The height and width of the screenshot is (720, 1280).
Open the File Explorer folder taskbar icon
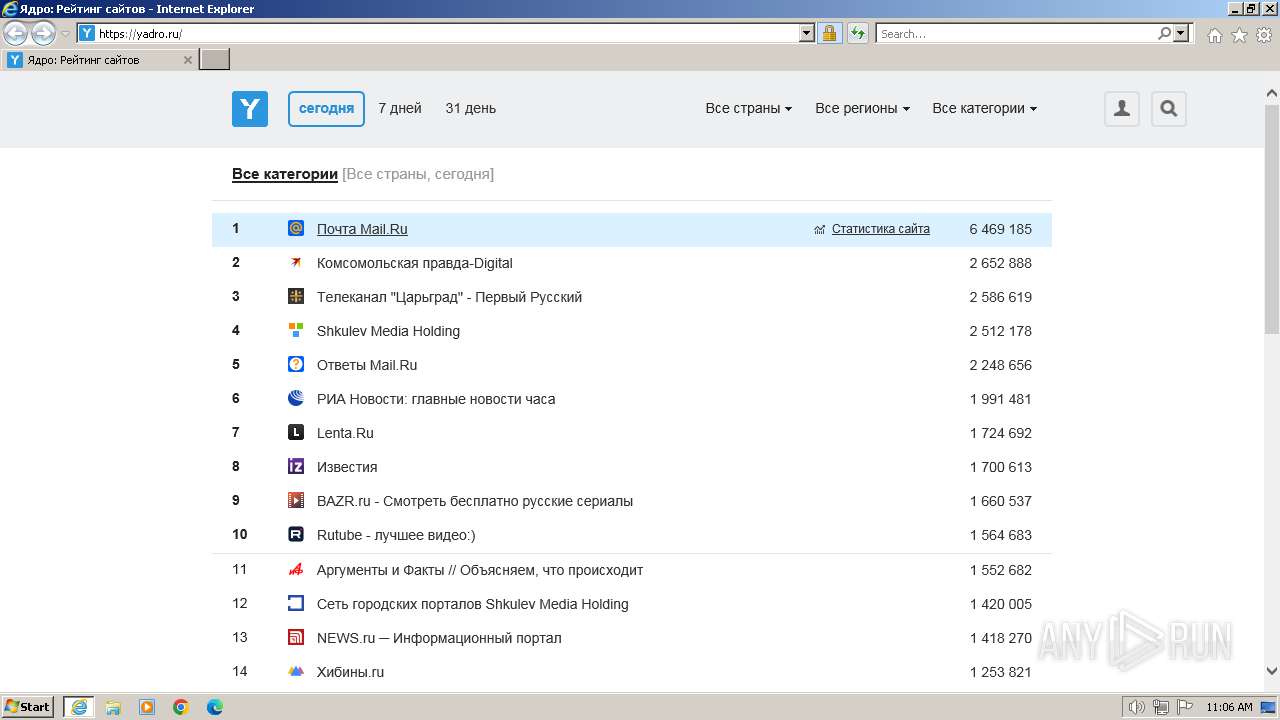pos(113,707)
